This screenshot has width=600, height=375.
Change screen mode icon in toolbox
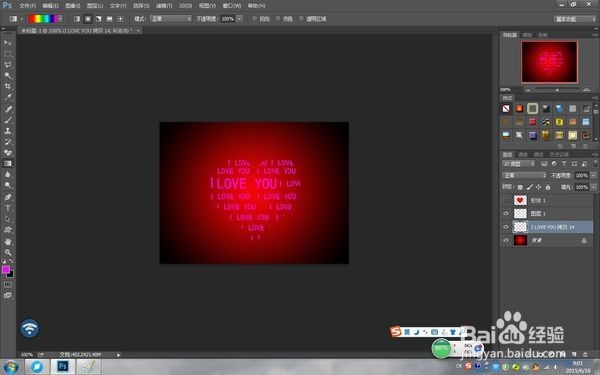pyautogui.click(x=8, y=295)
